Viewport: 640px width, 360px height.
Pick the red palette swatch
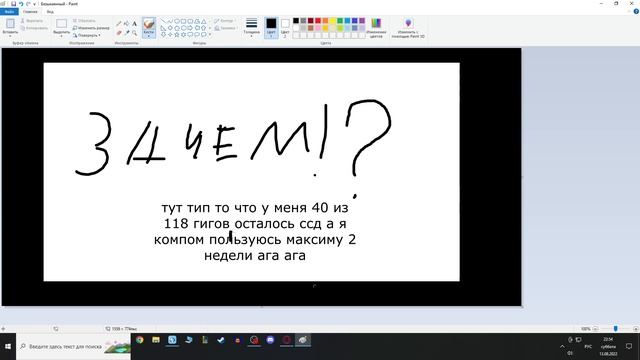click(318, 21)
